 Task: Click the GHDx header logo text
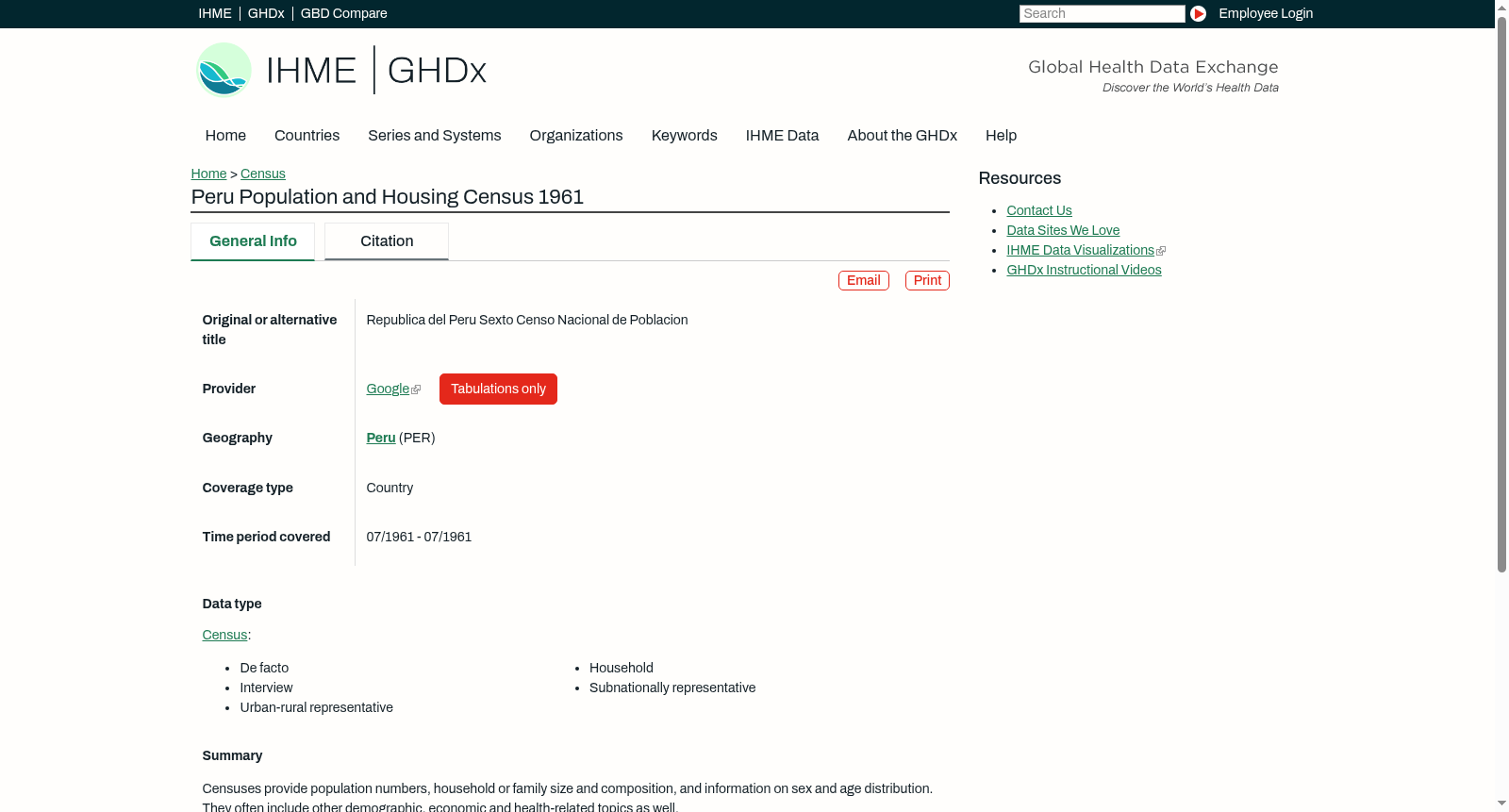437,71
